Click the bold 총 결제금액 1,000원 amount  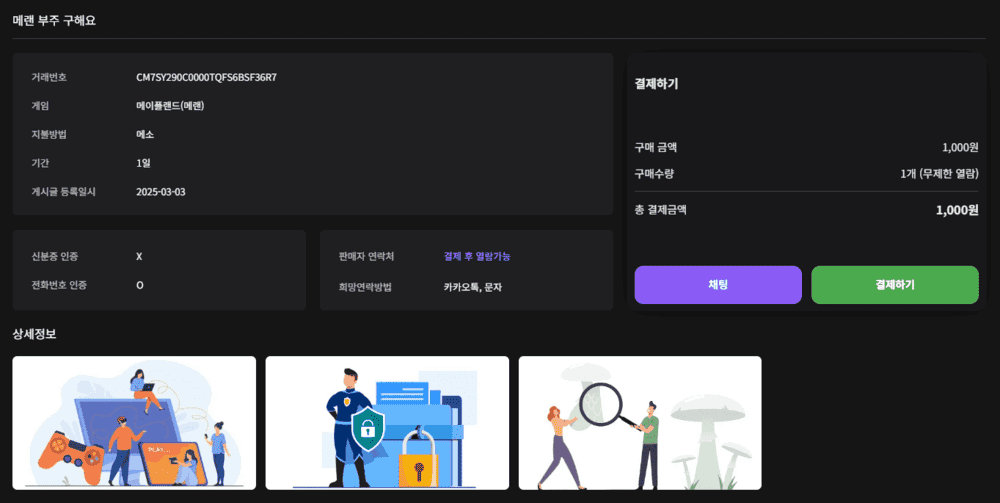(x=956, y=211)
